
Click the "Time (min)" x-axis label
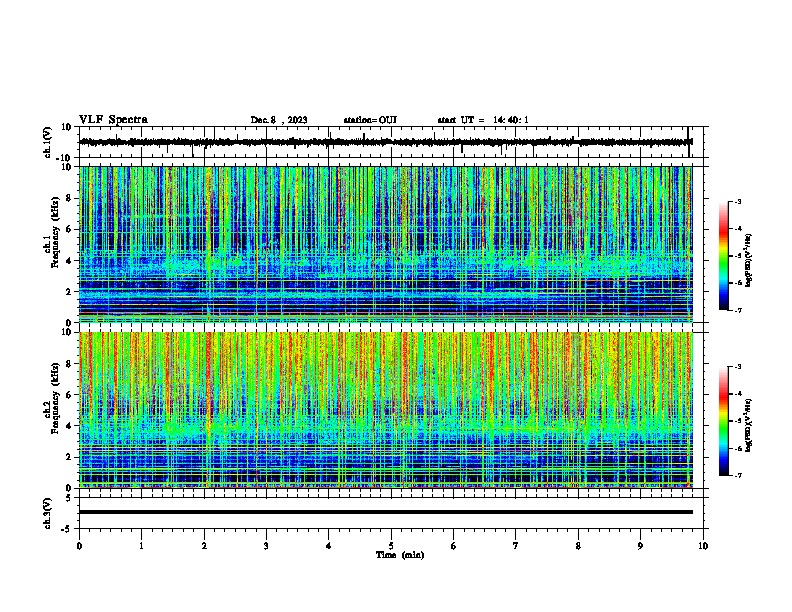[x=400, y=555]
